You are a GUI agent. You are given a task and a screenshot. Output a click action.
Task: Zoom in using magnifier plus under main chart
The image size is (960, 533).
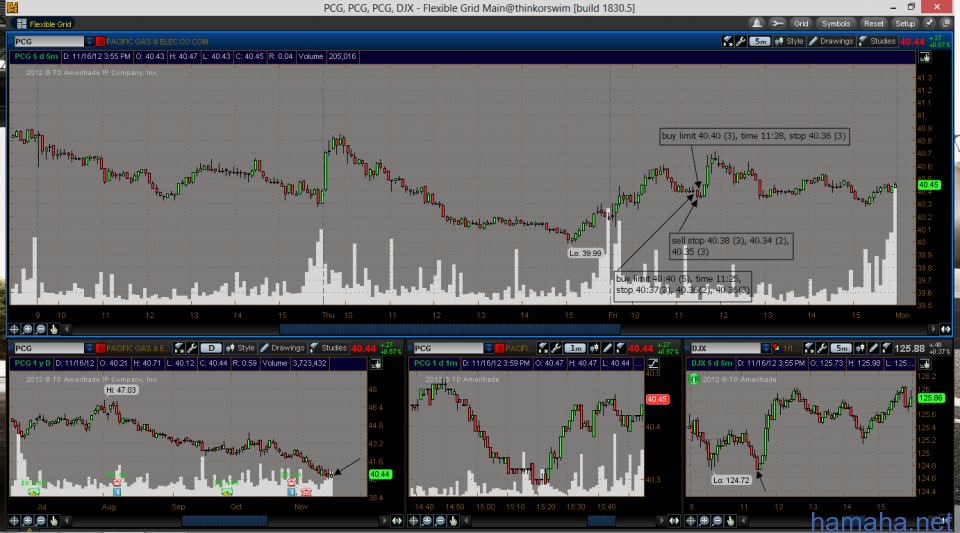point(28,329)
